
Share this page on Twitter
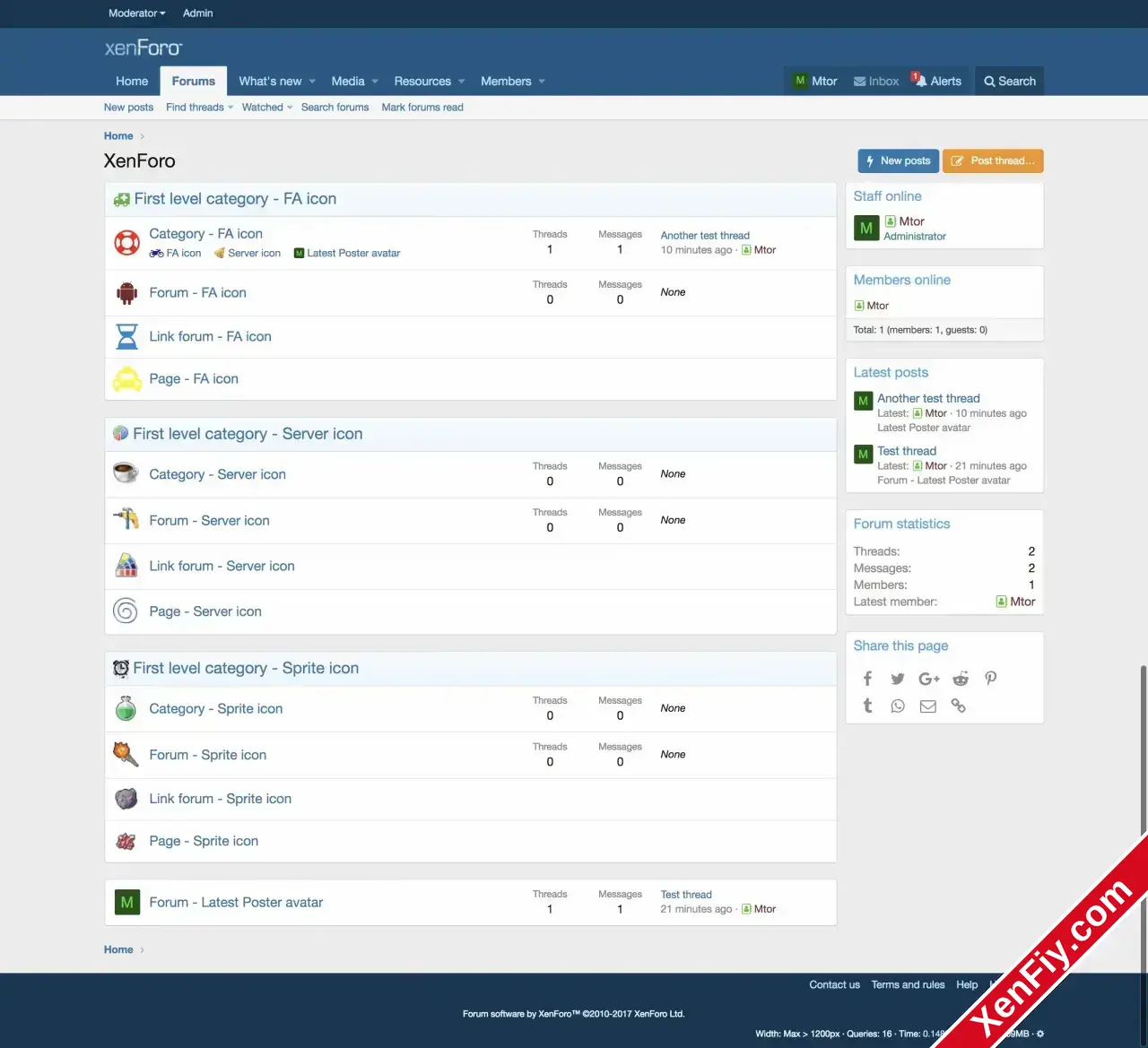click(898, 679)
